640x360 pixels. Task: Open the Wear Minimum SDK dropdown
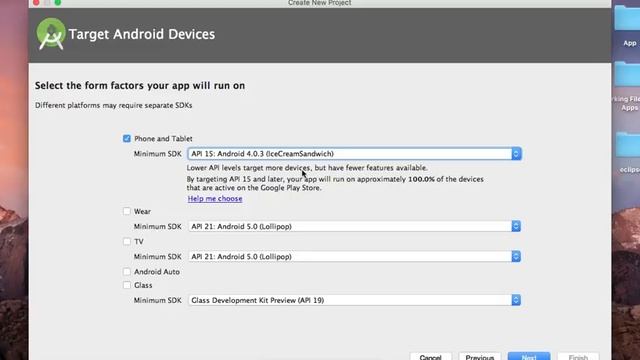354,226
